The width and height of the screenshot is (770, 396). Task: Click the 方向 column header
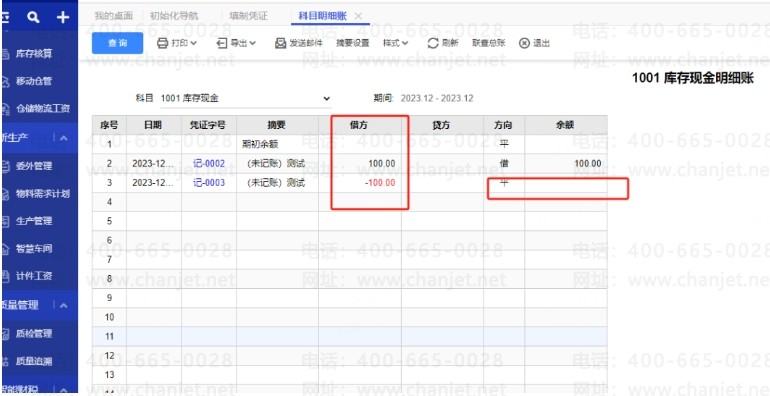tap(504, 125)
